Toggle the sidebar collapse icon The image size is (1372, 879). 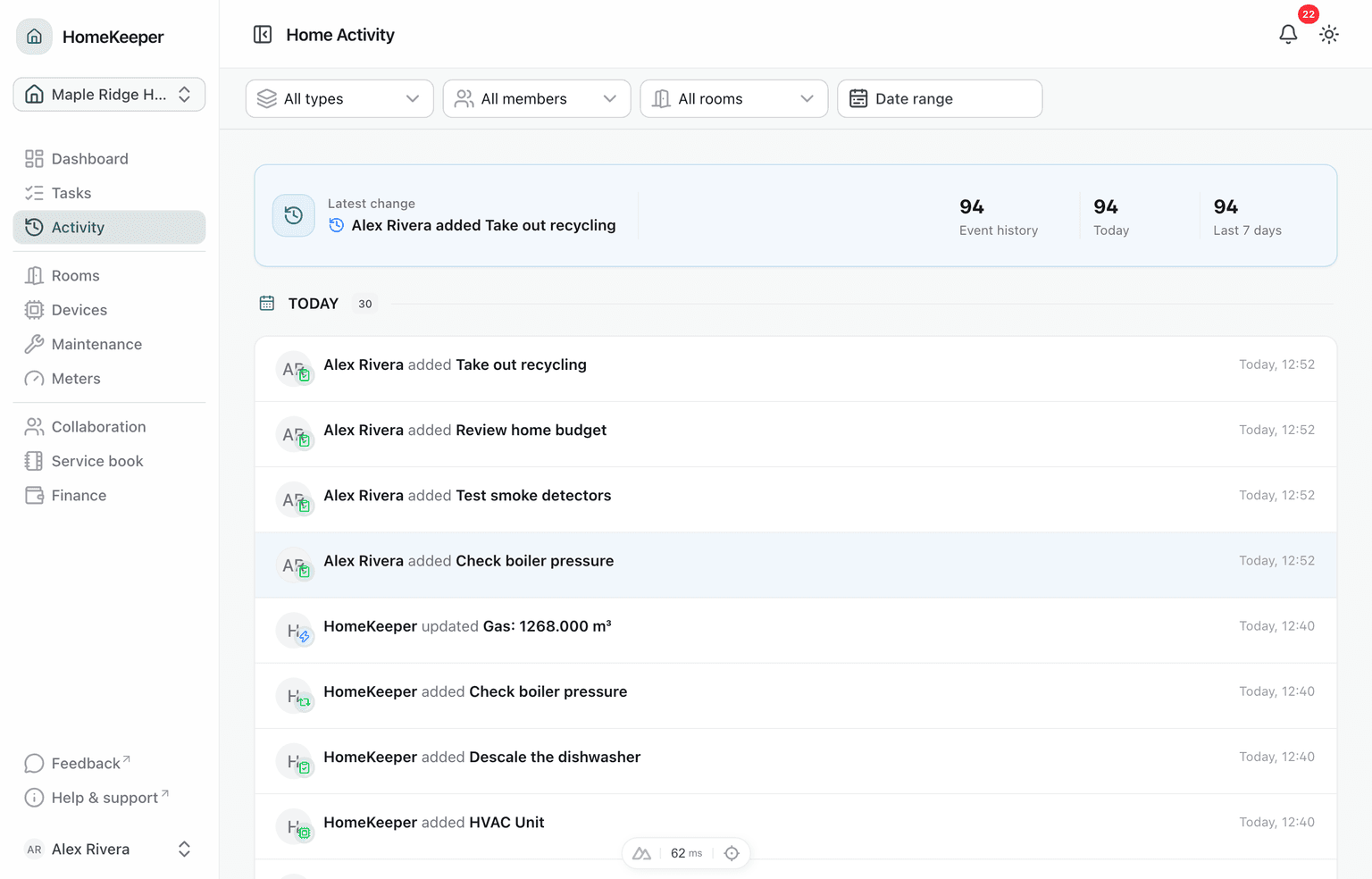pyautogui.click(x=263, y=35)
